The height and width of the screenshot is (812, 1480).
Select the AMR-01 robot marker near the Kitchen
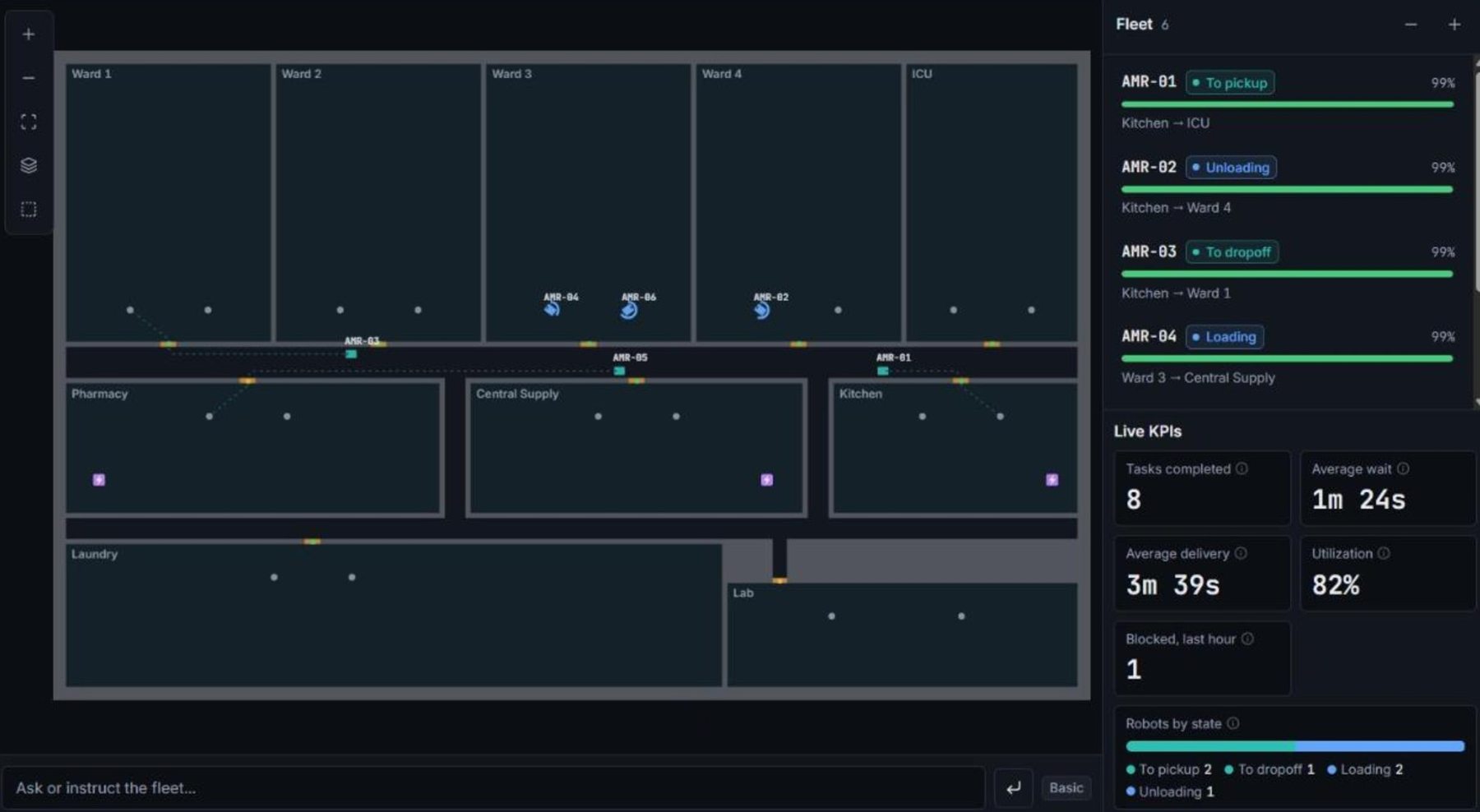[x=882, y=371]
